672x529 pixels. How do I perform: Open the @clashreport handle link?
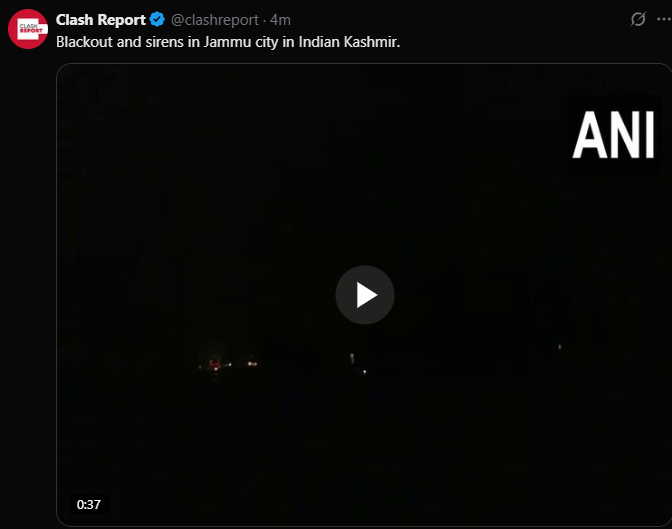click(x=215, y=20)
